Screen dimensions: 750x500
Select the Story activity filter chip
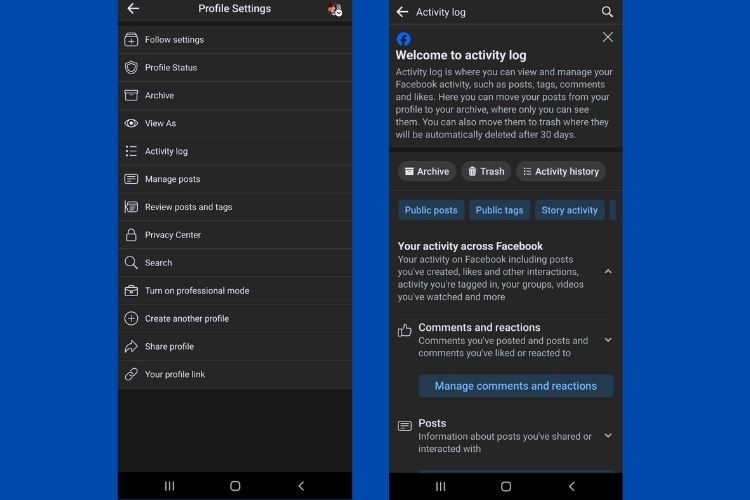point(569,210)
